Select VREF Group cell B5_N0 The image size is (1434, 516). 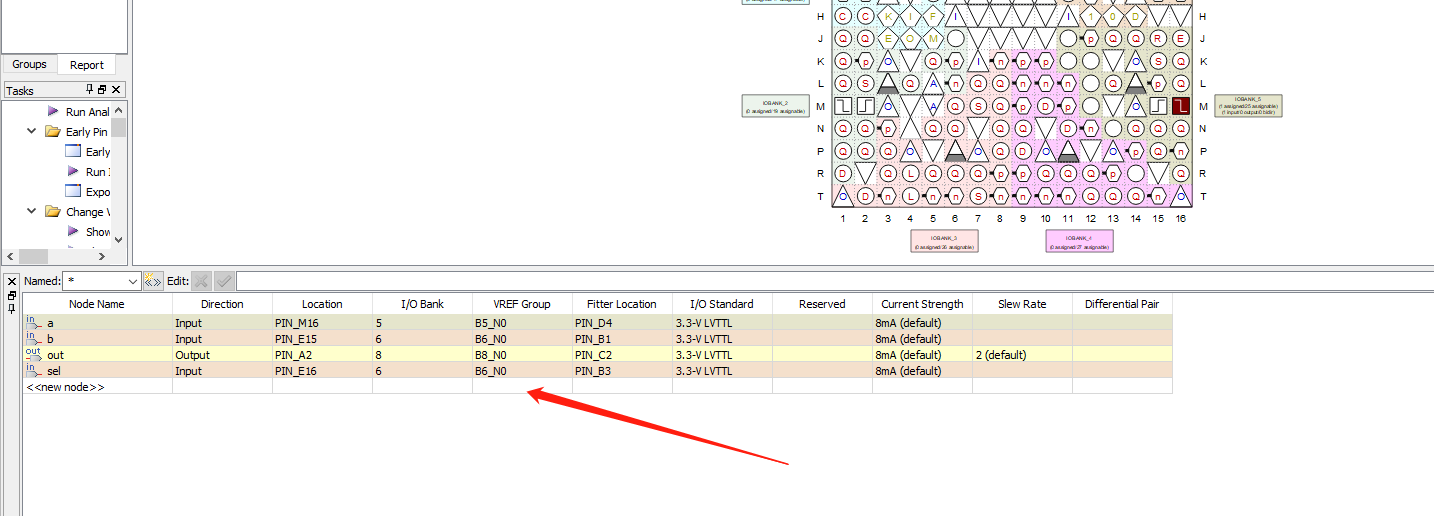pyautogui.click(x=522, y=323)
